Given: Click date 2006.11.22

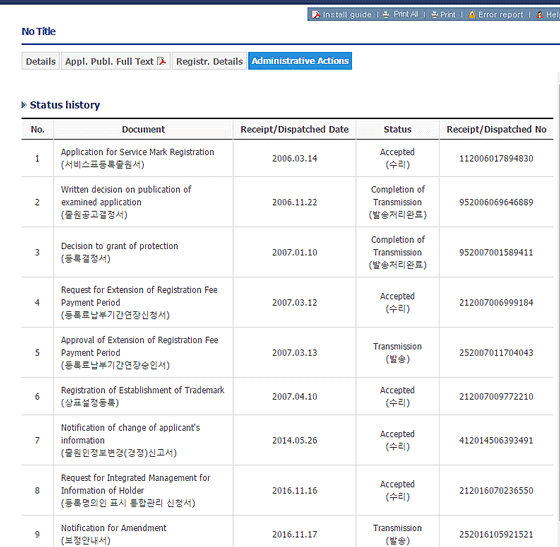Looking at the screenshot, I should (x=295, y=202).
